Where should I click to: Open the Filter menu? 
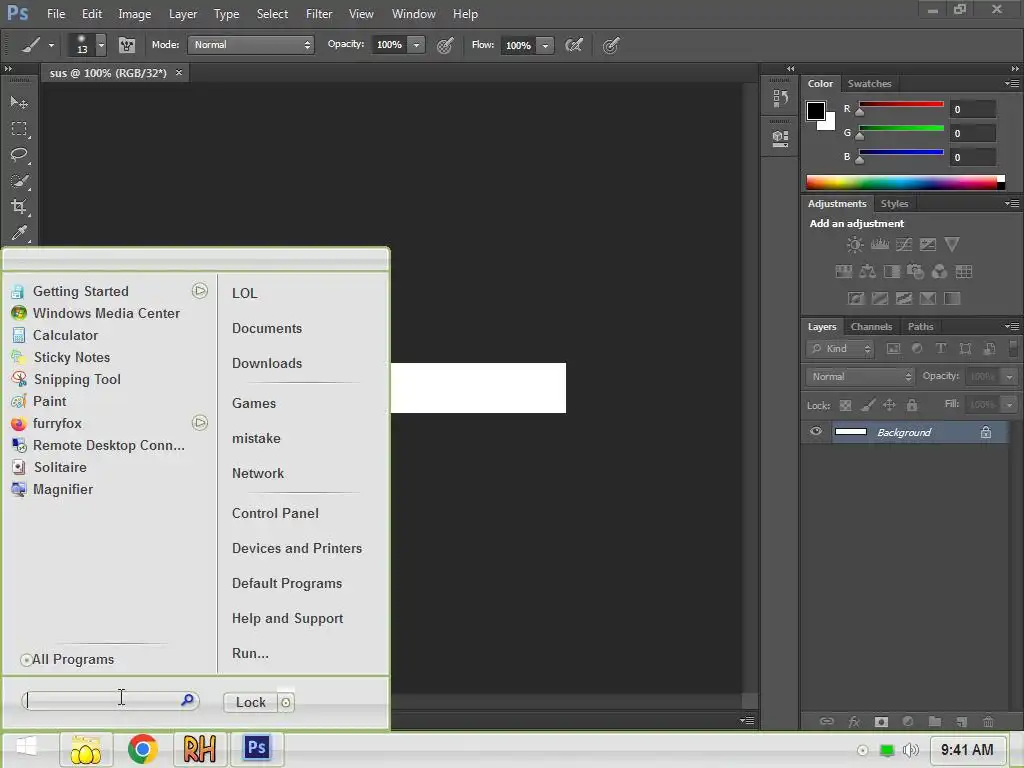(319, 14)
